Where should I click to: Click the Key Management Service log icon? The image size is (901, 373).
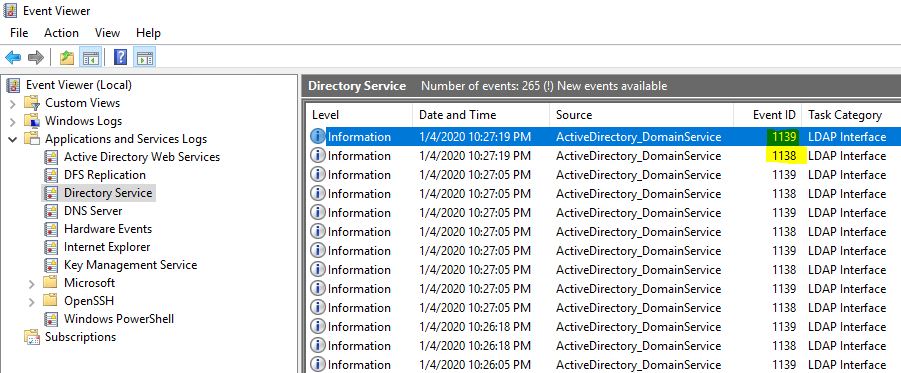[52, 265]
